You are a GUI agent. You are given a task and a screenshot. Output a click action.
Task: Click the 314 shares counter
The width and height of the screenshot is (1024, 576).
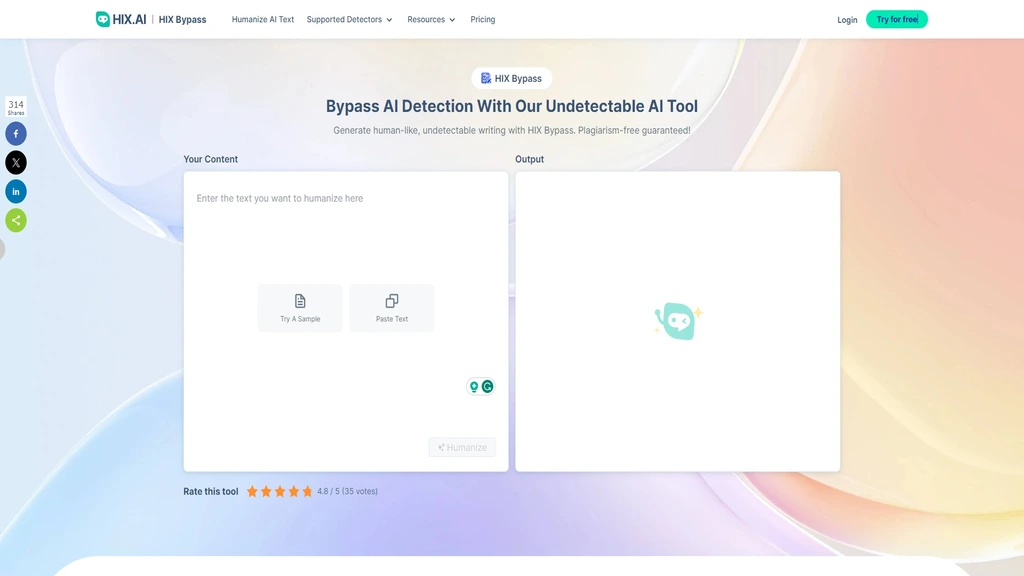(16, 107)
